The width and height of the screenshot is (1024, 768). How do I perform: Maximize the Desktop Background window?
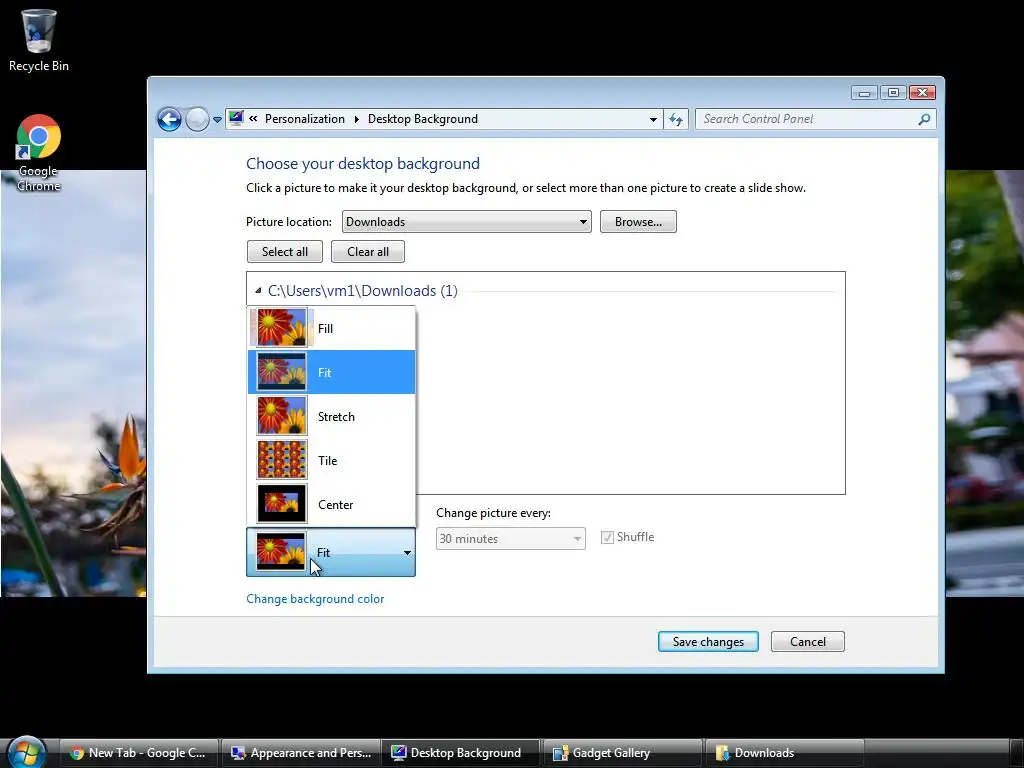tap(893, 93)
